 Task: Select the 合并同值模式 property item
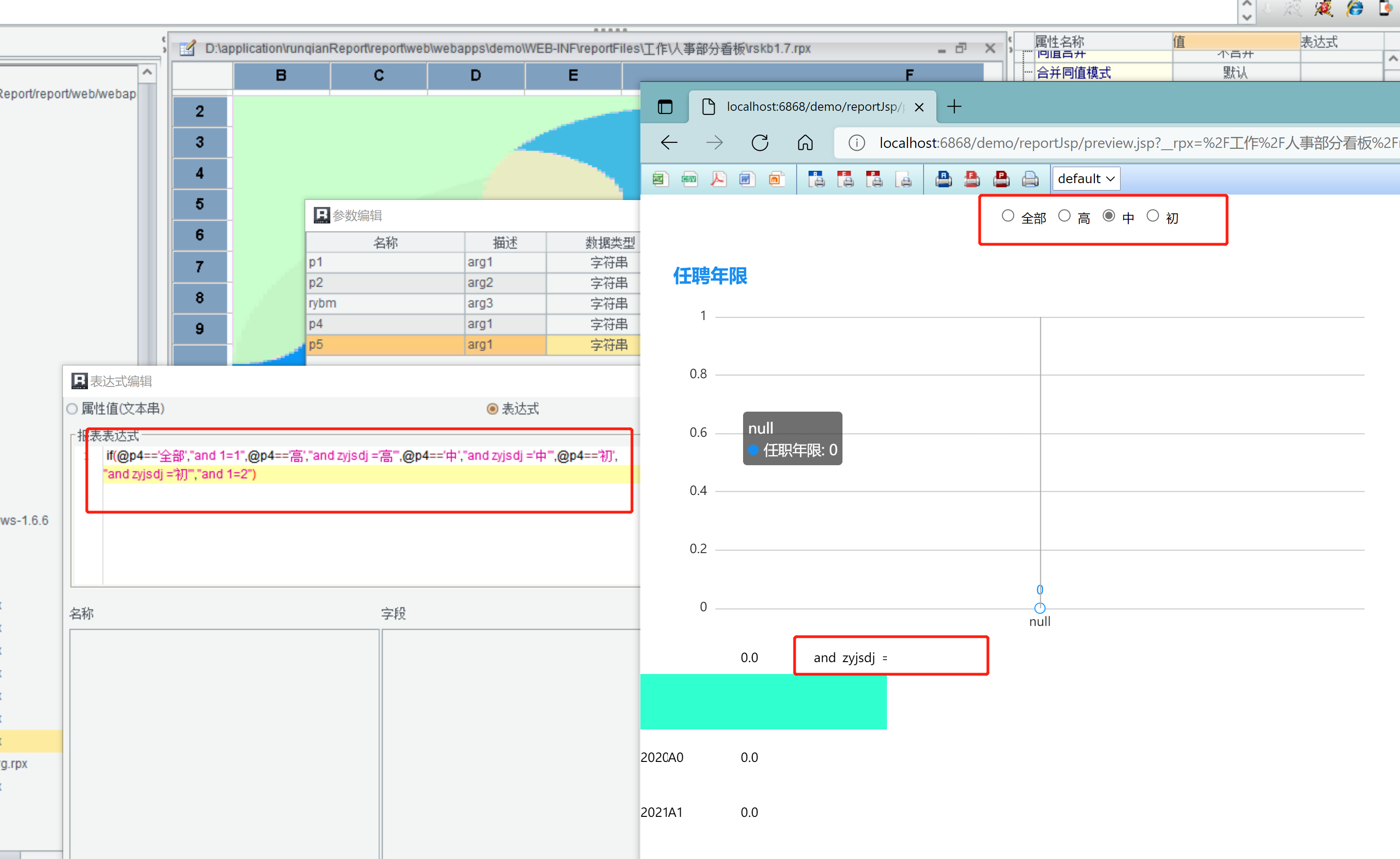pyautogui.click(x=1073, y=73)
